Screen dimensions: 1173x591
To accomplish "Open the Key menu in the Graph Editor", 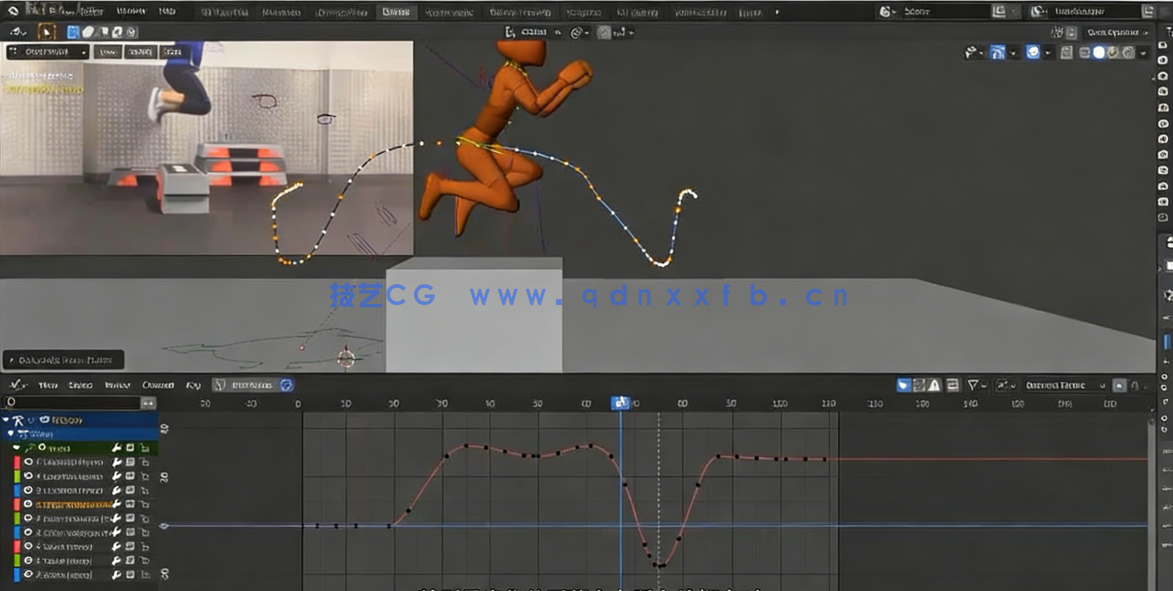I will [x=191, y=385].
